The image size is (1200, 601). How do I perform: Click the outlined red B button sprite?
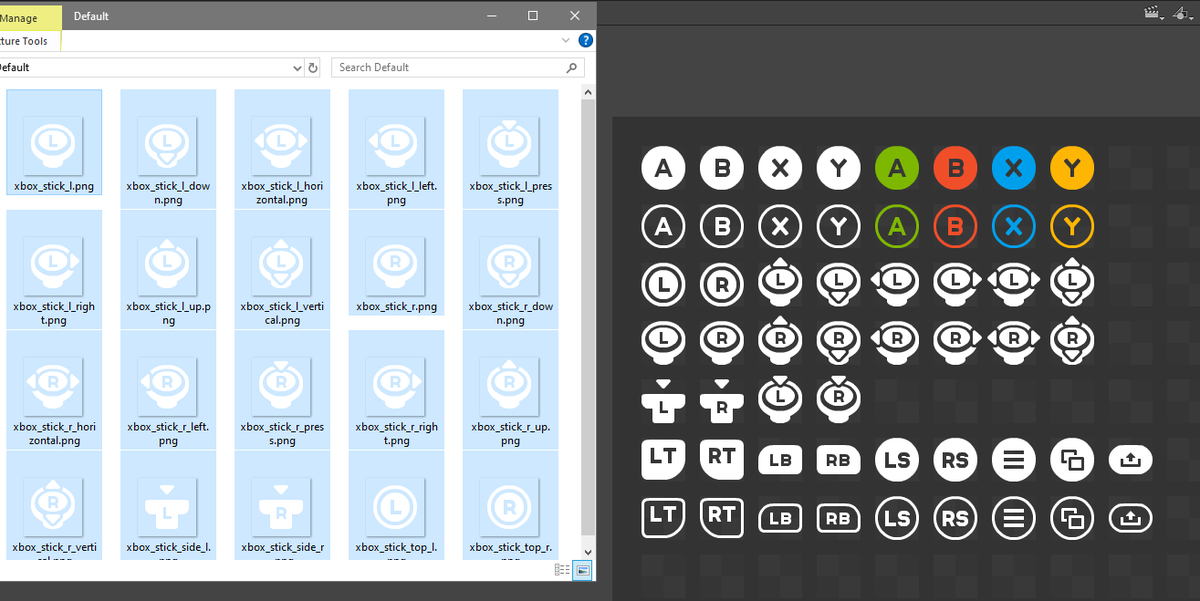(955, 227)
